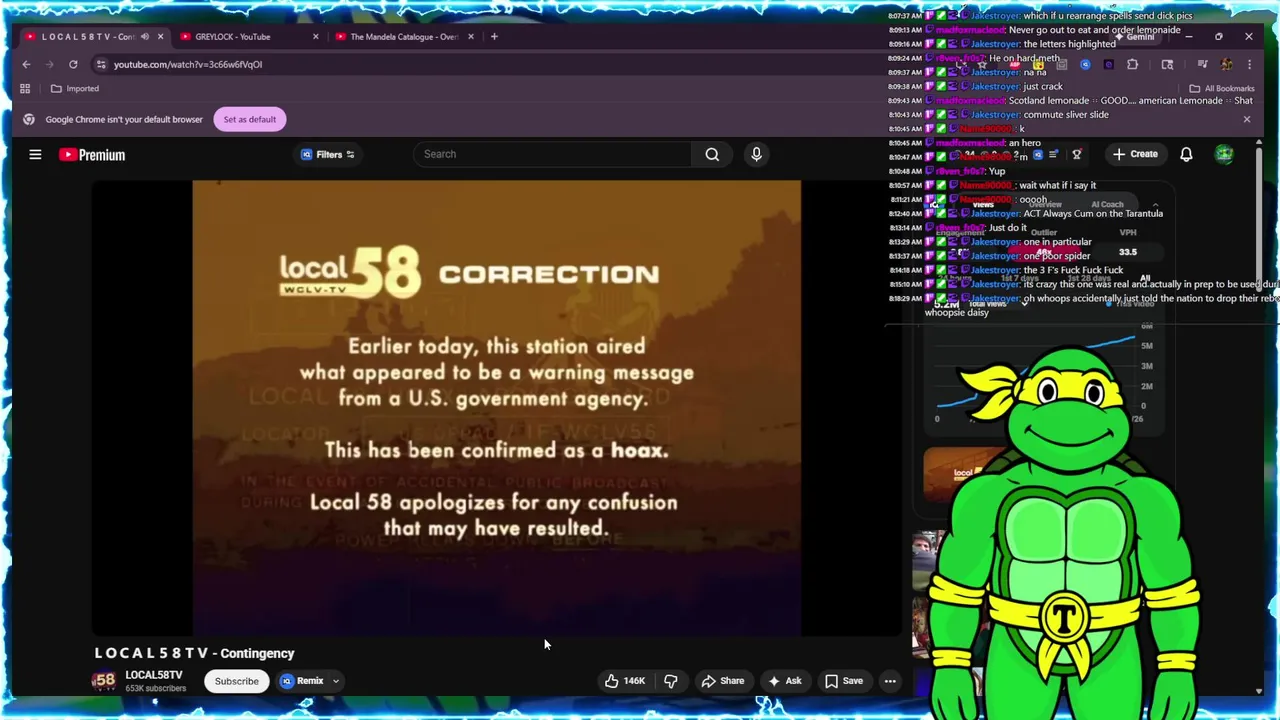Open the LOCAL58TV channel name link
Viewport: 1280px width, 720px height.
coord(154,675)
